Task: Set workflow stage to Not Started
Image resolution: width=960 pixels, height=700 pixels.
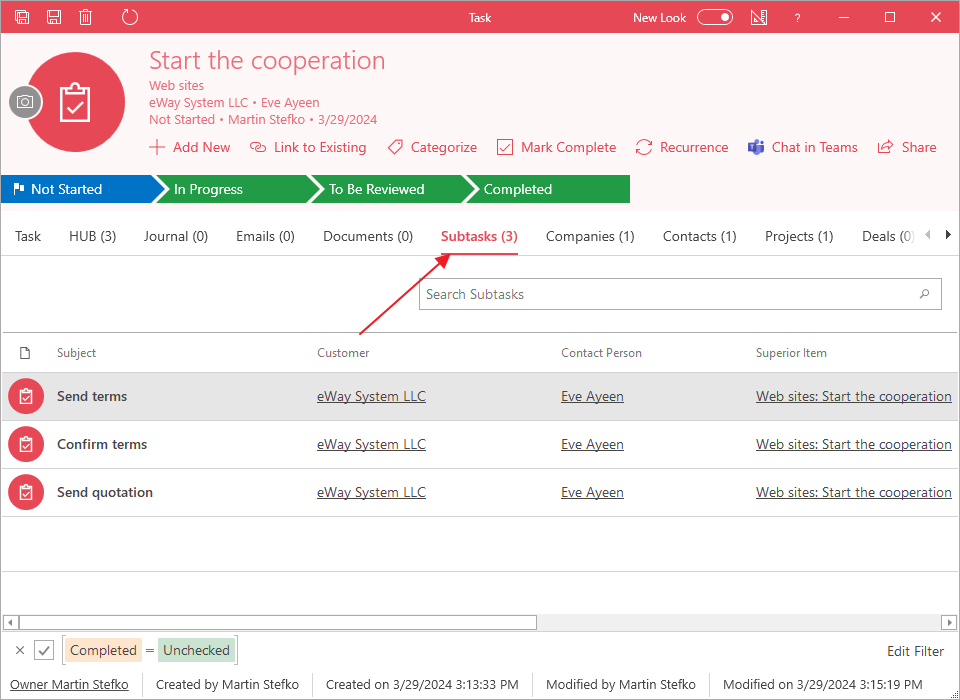Action: pos(77,189)
